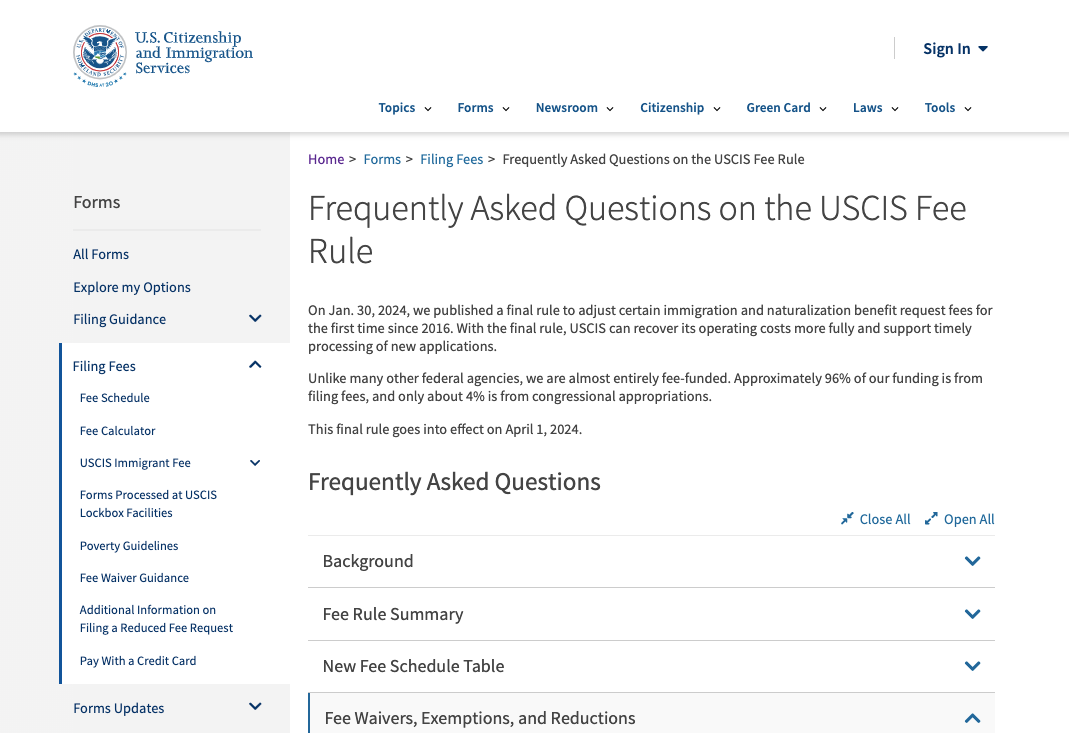The height and width of the screenshot is (733, 1069).
Task: Click the Sign In dropdown arrow
Action: (x=983, y=49)
